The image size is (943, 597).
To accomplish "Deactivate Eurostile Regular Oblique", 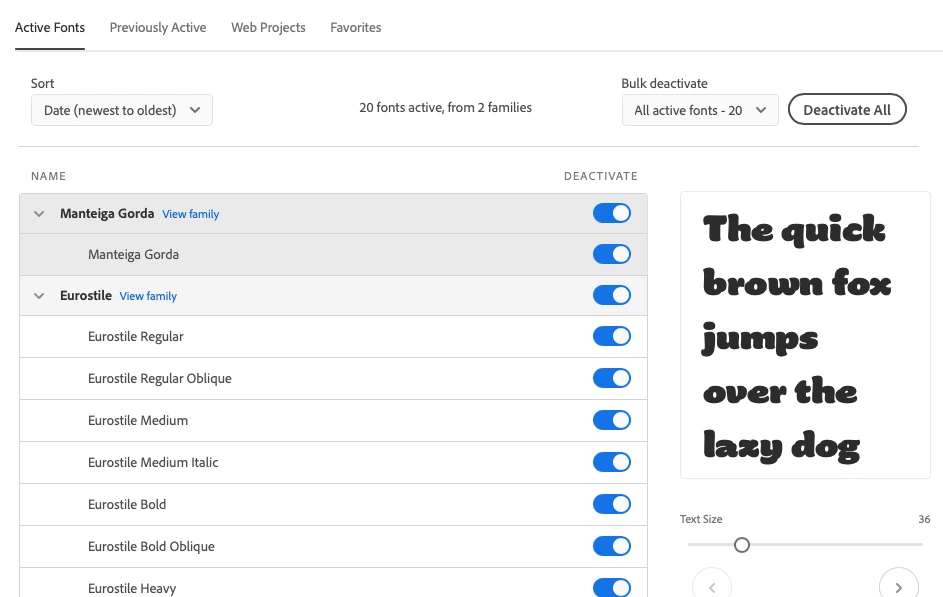I will [612, 378].
